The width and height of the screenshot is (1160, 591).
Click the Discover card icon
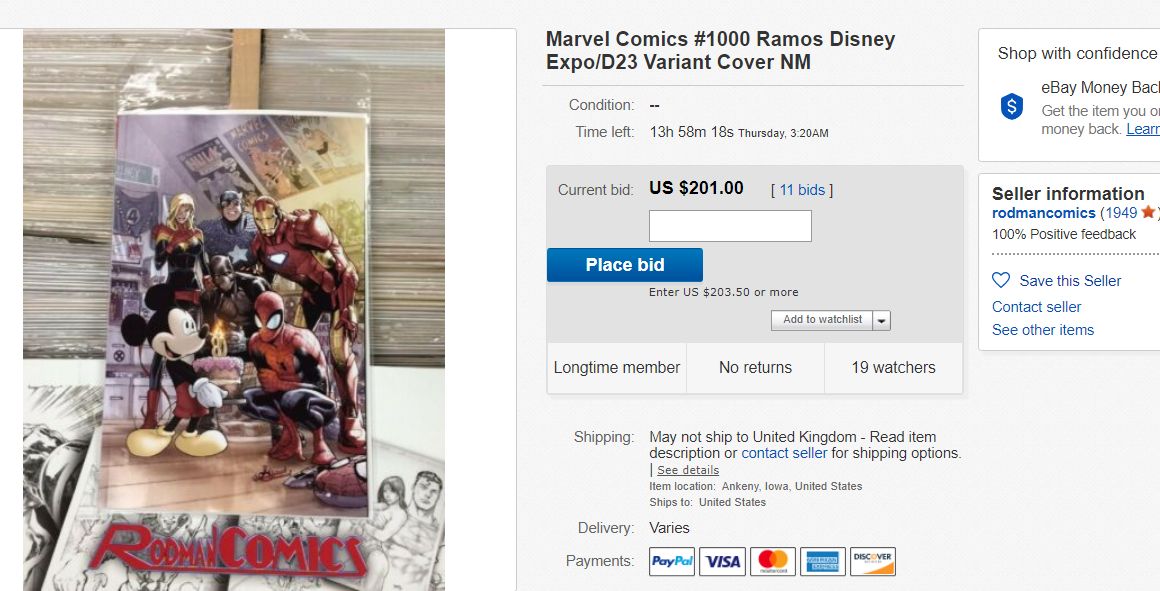click(x=872, y=561)
